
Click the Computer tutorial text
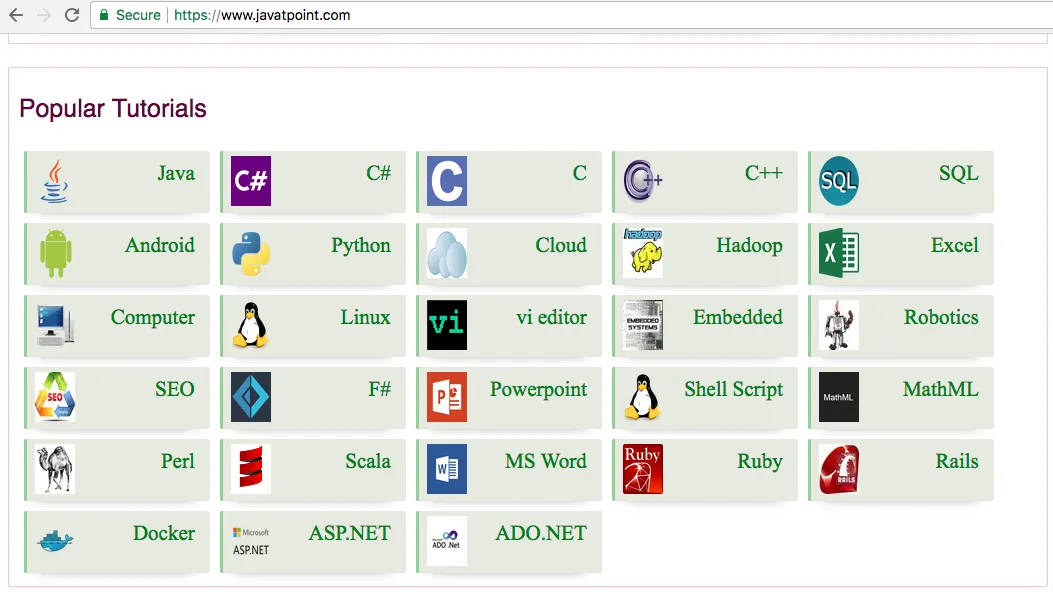click(x=152, y=317)
